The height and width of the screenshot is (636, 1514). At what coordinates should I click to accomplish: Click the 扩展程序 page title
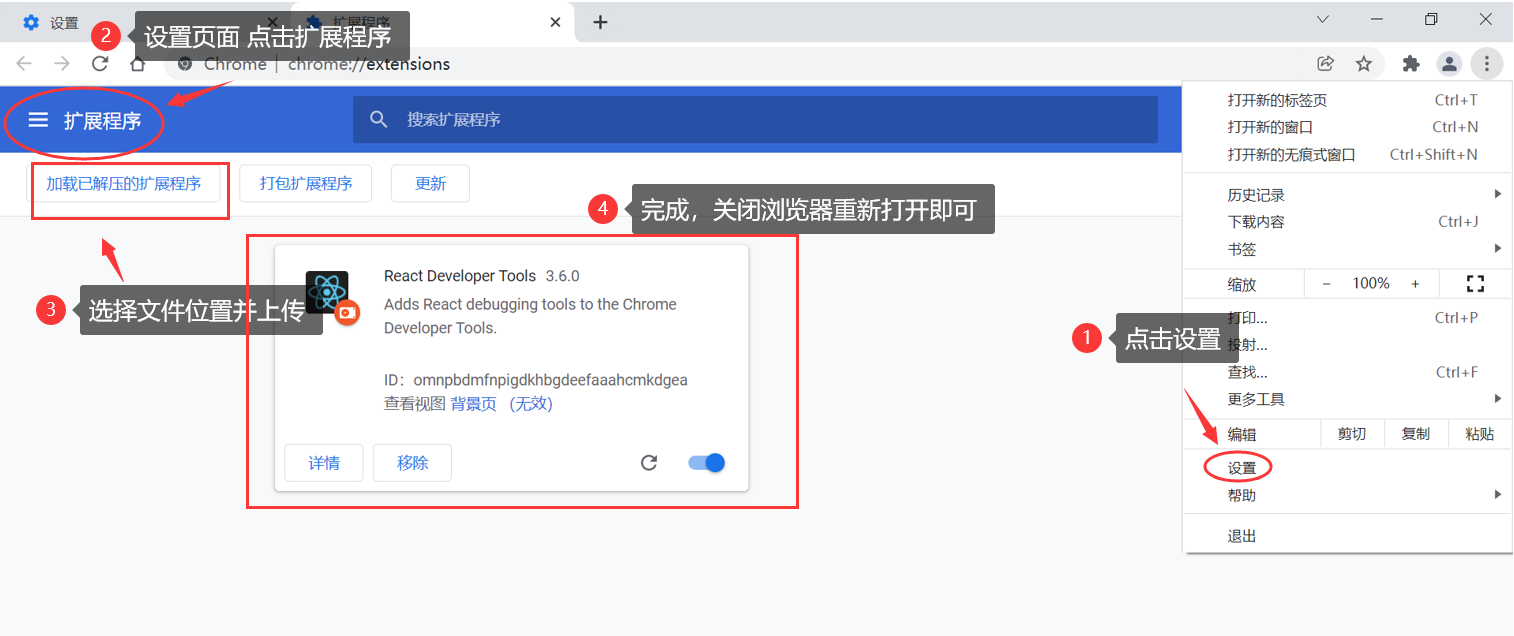tap(103, 121)
